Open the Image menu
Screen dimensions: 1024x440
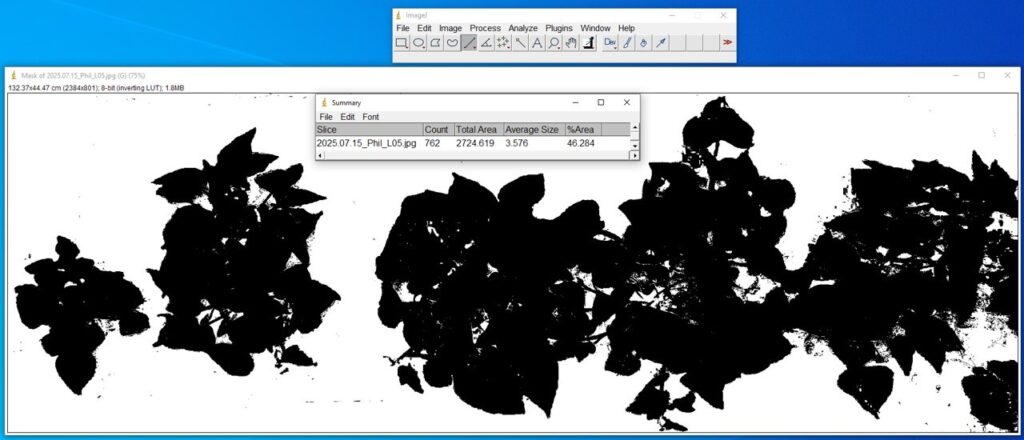point(451,28)
